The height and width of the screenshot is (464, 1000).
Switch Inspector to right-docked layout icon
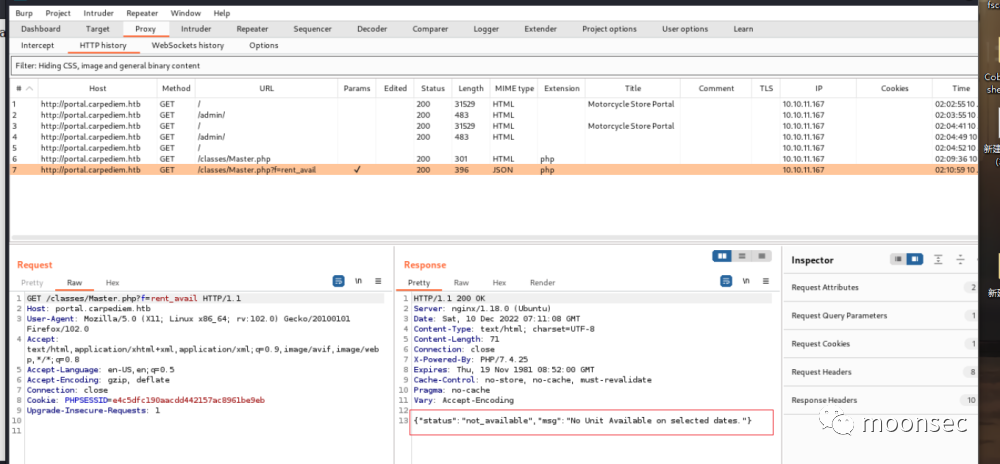pos(915,259)
